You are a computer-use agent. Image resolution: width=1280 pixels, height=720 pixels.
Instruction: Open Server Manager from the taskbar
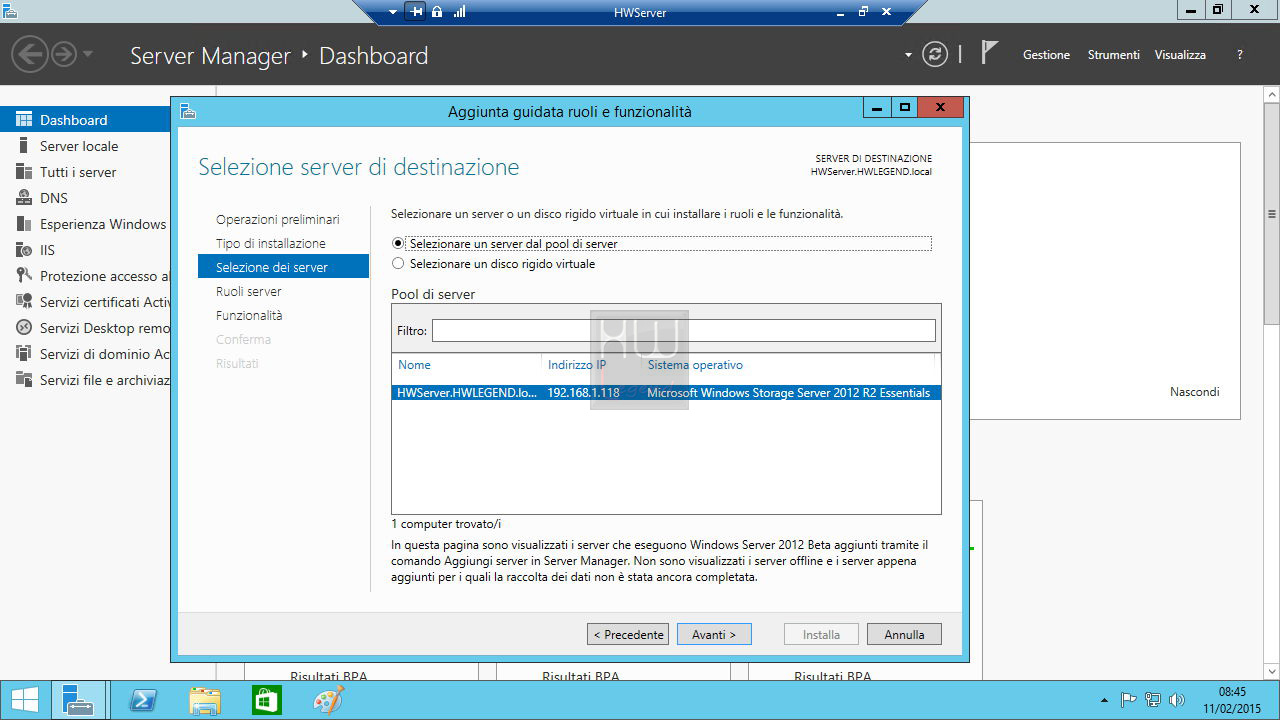(78, 701)
